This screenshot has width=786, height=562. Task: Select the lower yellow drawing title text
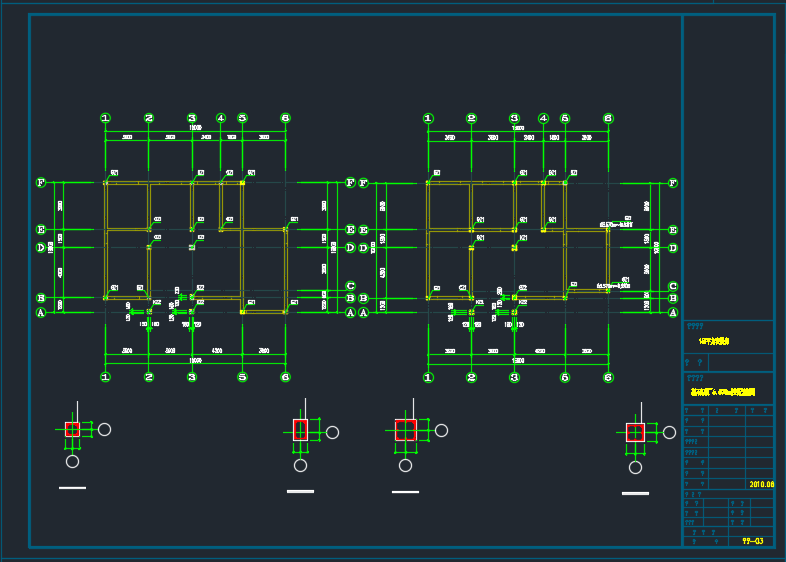[x=723, y=392]
